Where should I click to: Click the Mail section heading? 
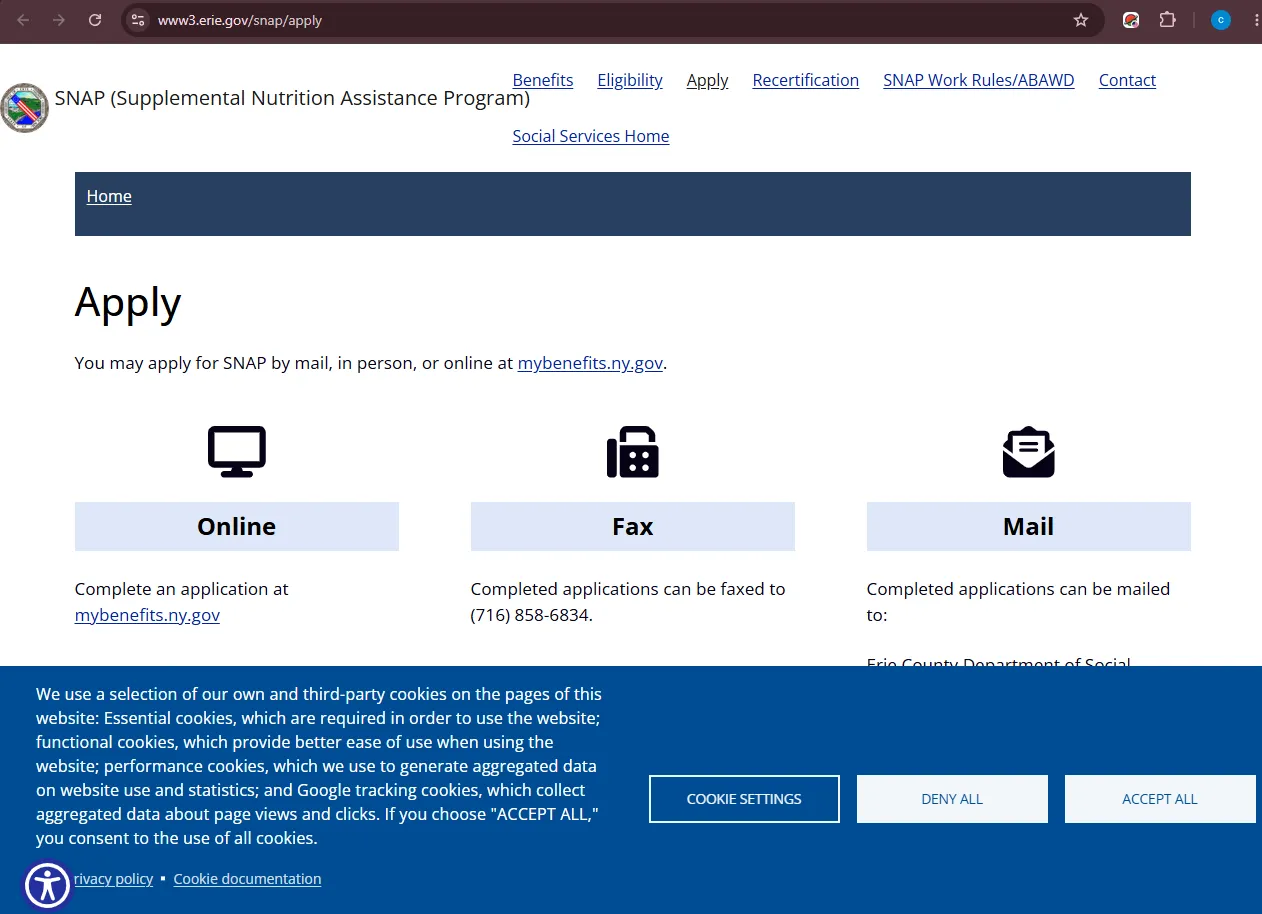(1029, 526)
